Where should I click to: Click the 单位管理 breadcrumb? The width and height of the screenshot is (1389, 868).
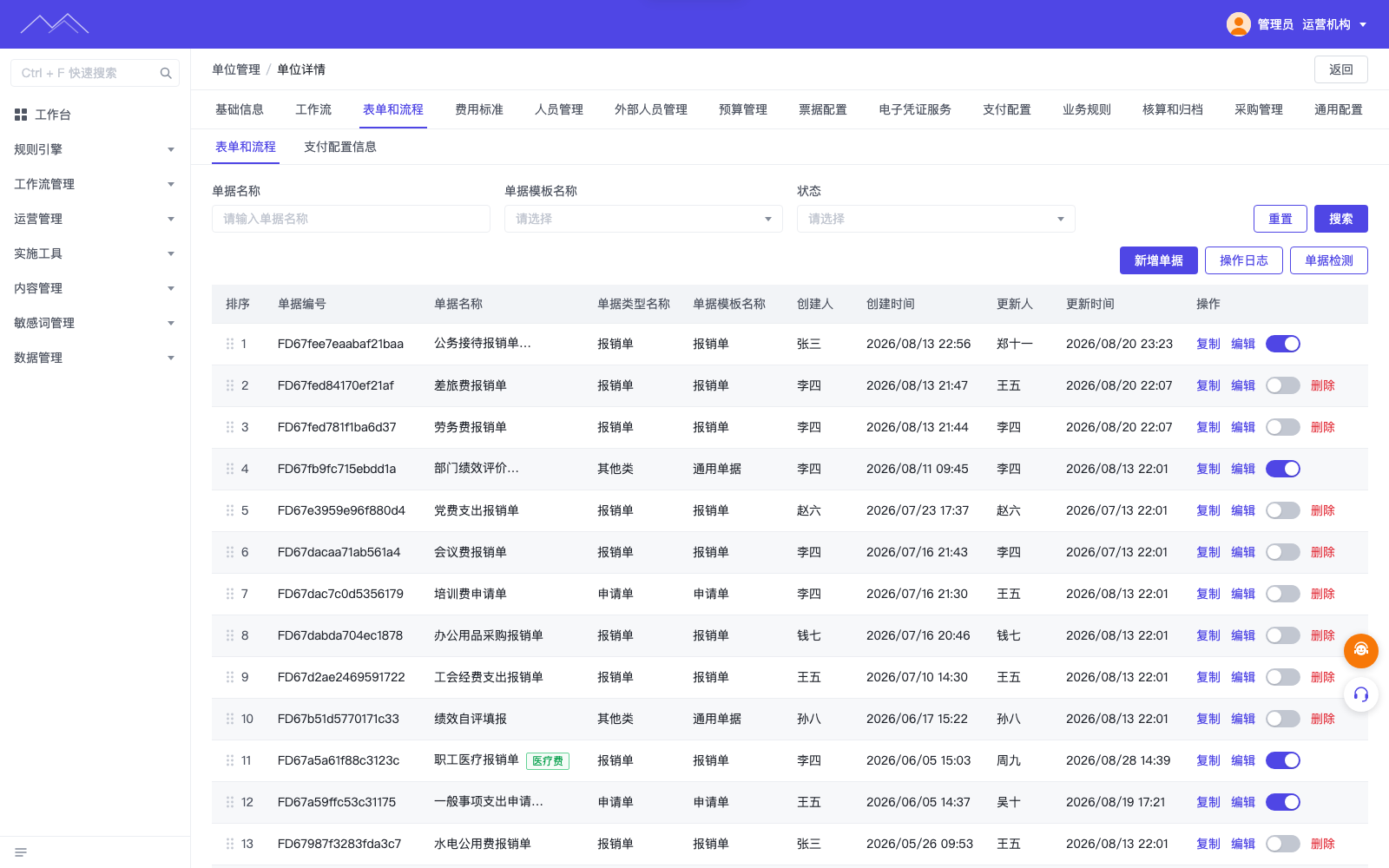coord(236,69)
